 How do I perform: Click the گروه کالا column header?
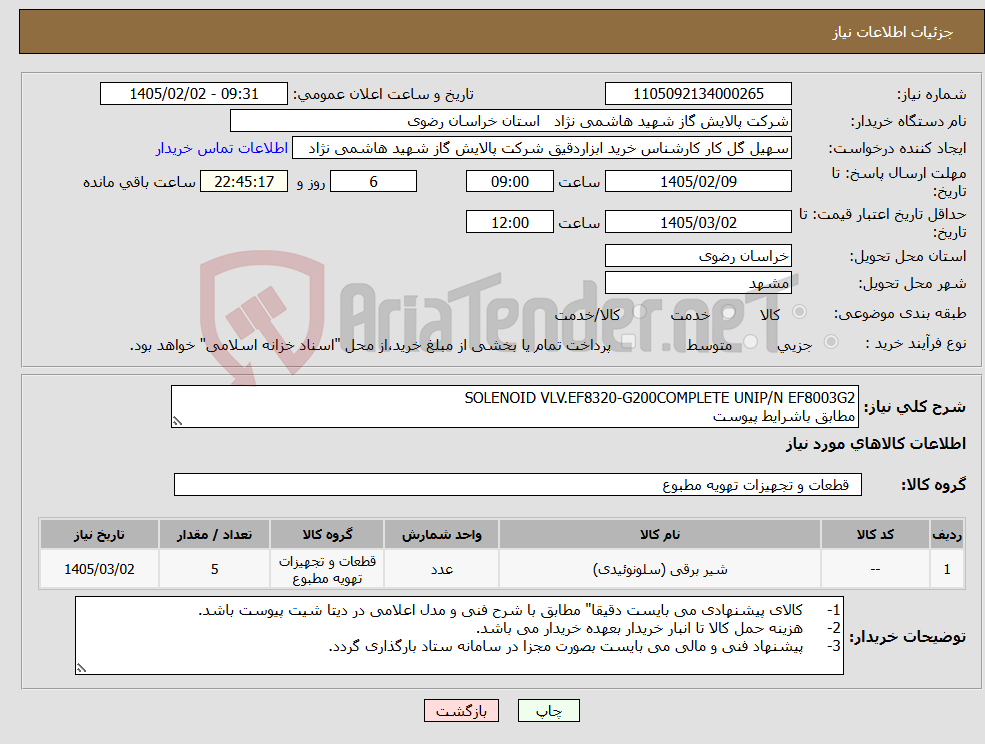click(327, 534)
